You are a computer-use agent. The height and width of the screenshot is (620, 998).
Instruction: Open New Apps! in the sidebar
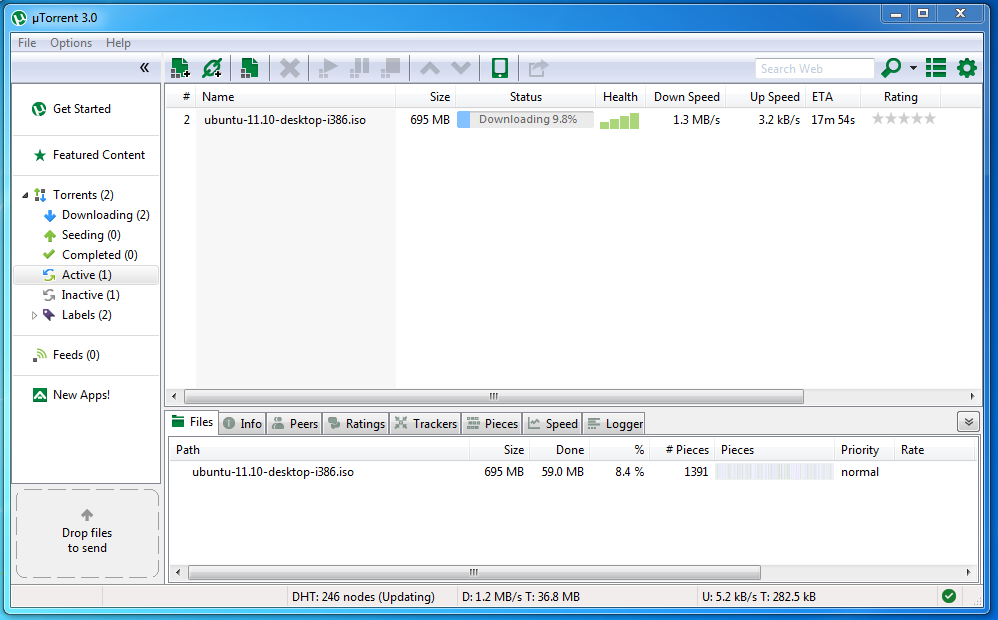click(x=81, y=395)
